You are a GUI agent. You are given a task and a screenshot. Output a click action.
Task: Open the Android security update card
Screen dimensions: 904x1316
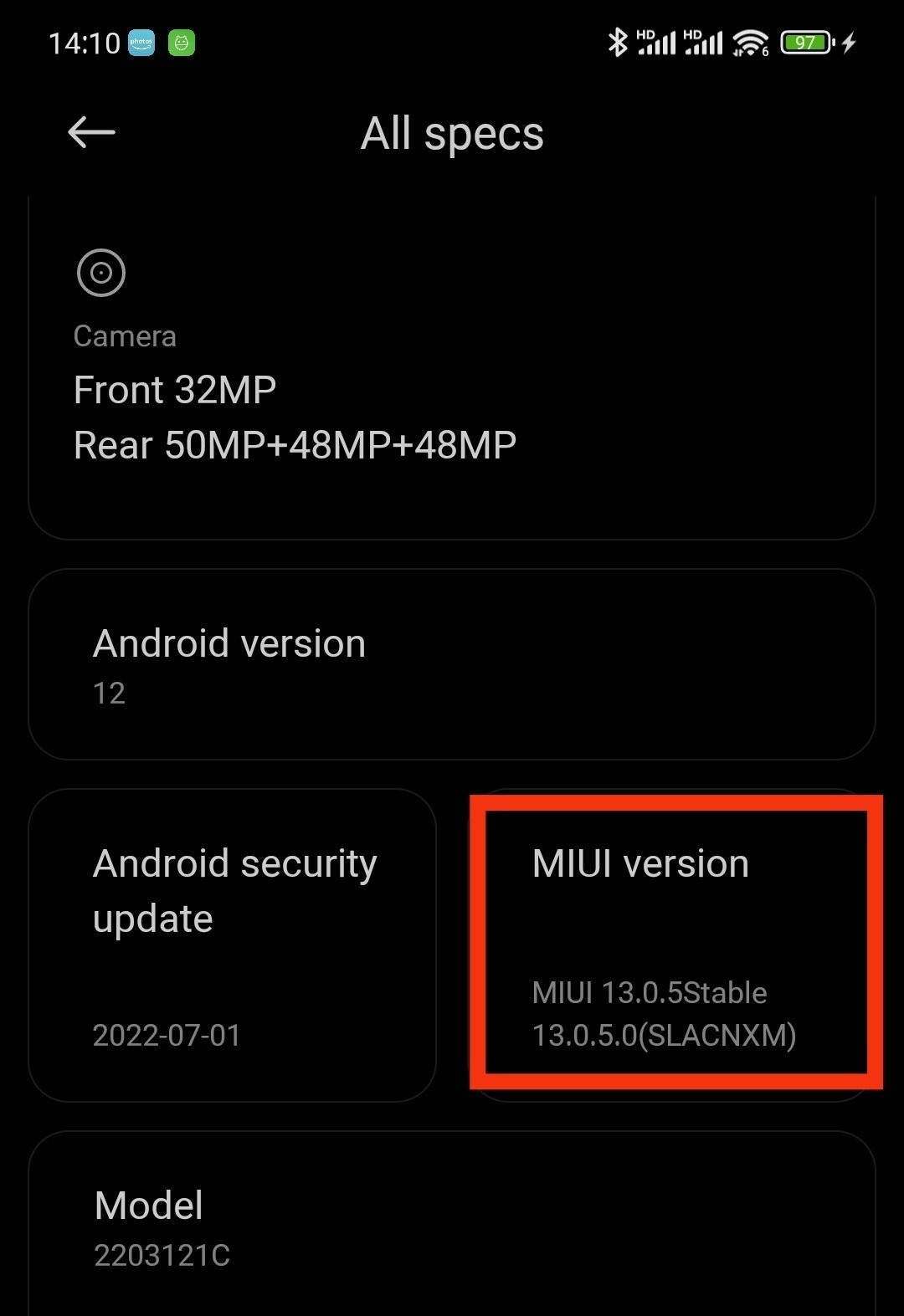[232, 945]
